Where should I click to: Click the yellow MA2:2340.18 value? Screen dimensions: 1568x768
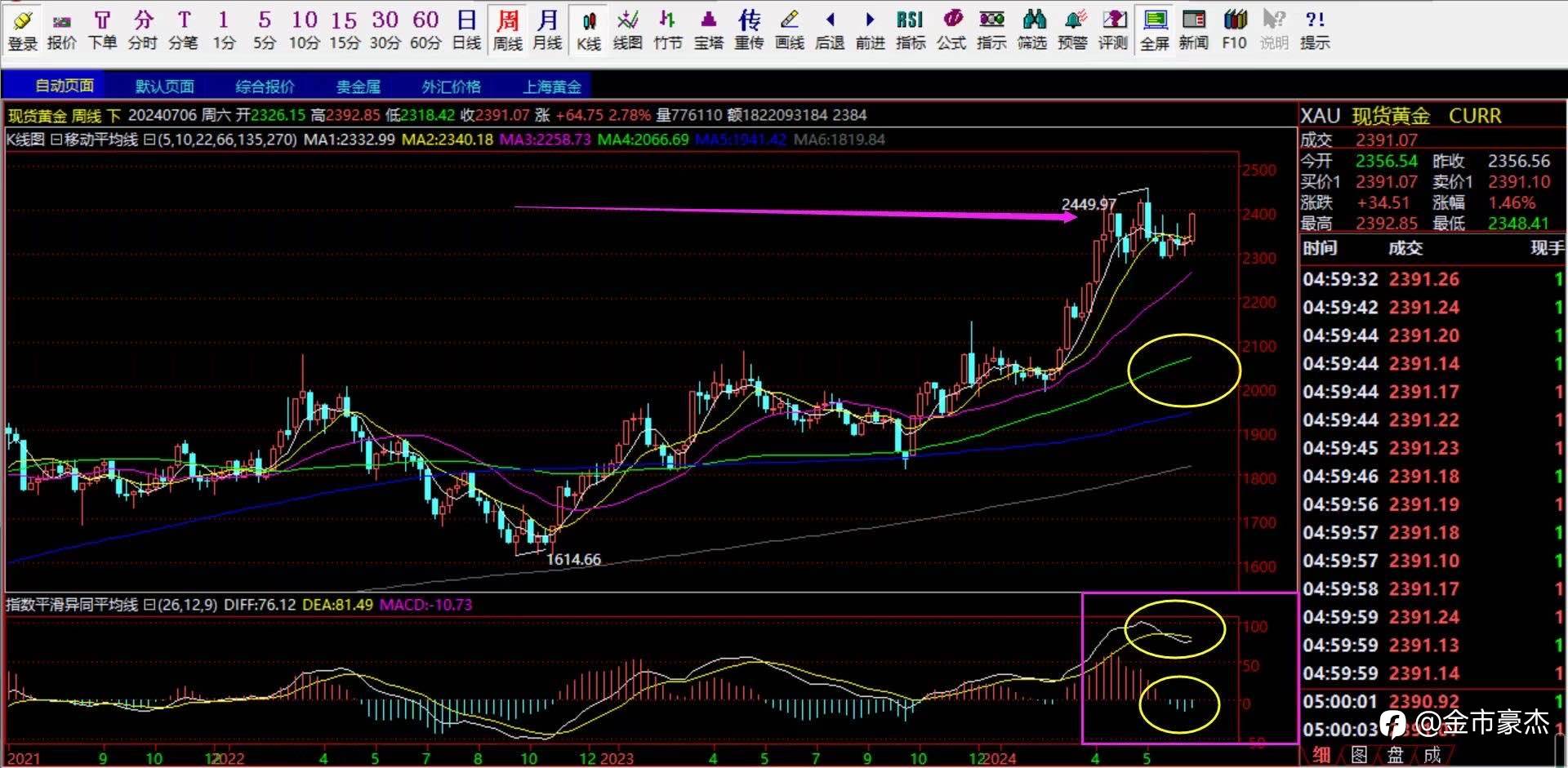448,140
